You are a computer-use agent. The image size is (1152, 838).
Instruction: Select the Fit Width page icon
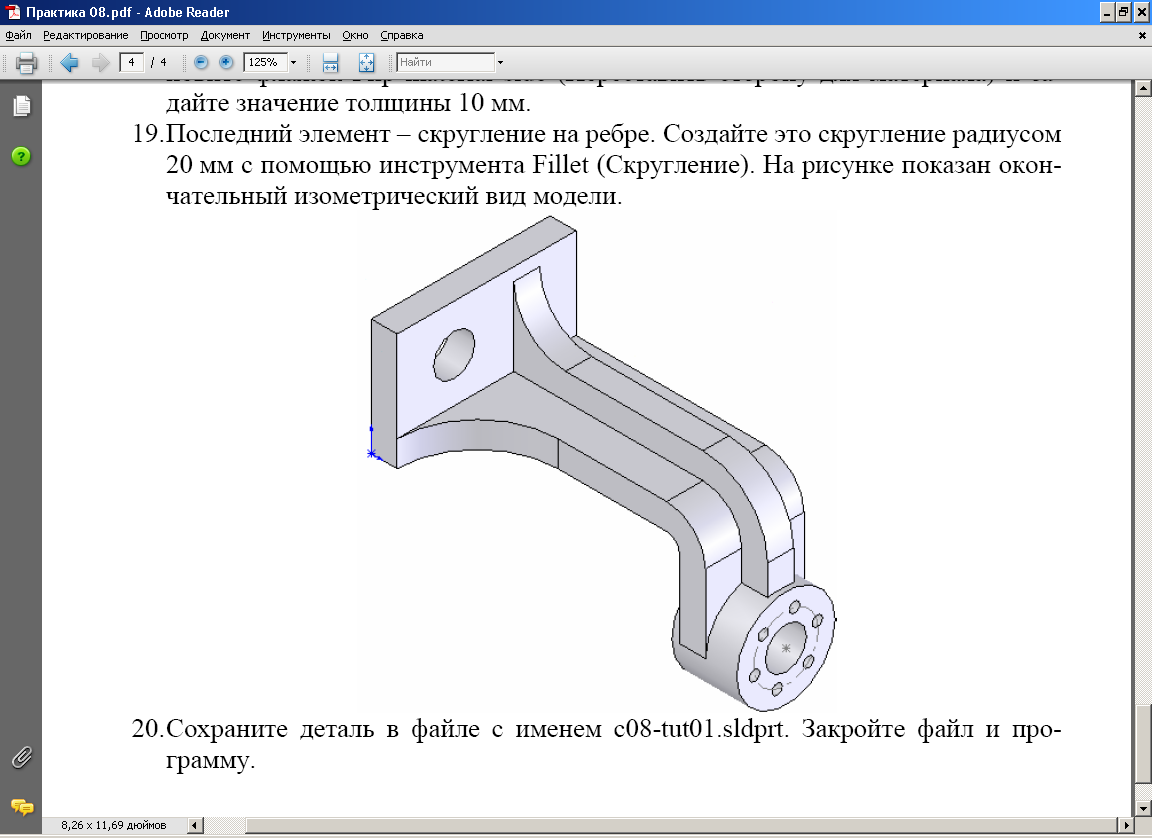coord(330,62)
